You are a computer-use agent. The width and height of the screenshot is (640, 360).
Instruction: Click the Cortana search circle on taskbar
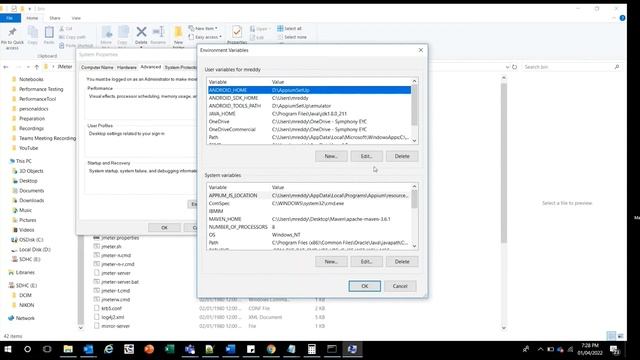pos(27,349)
